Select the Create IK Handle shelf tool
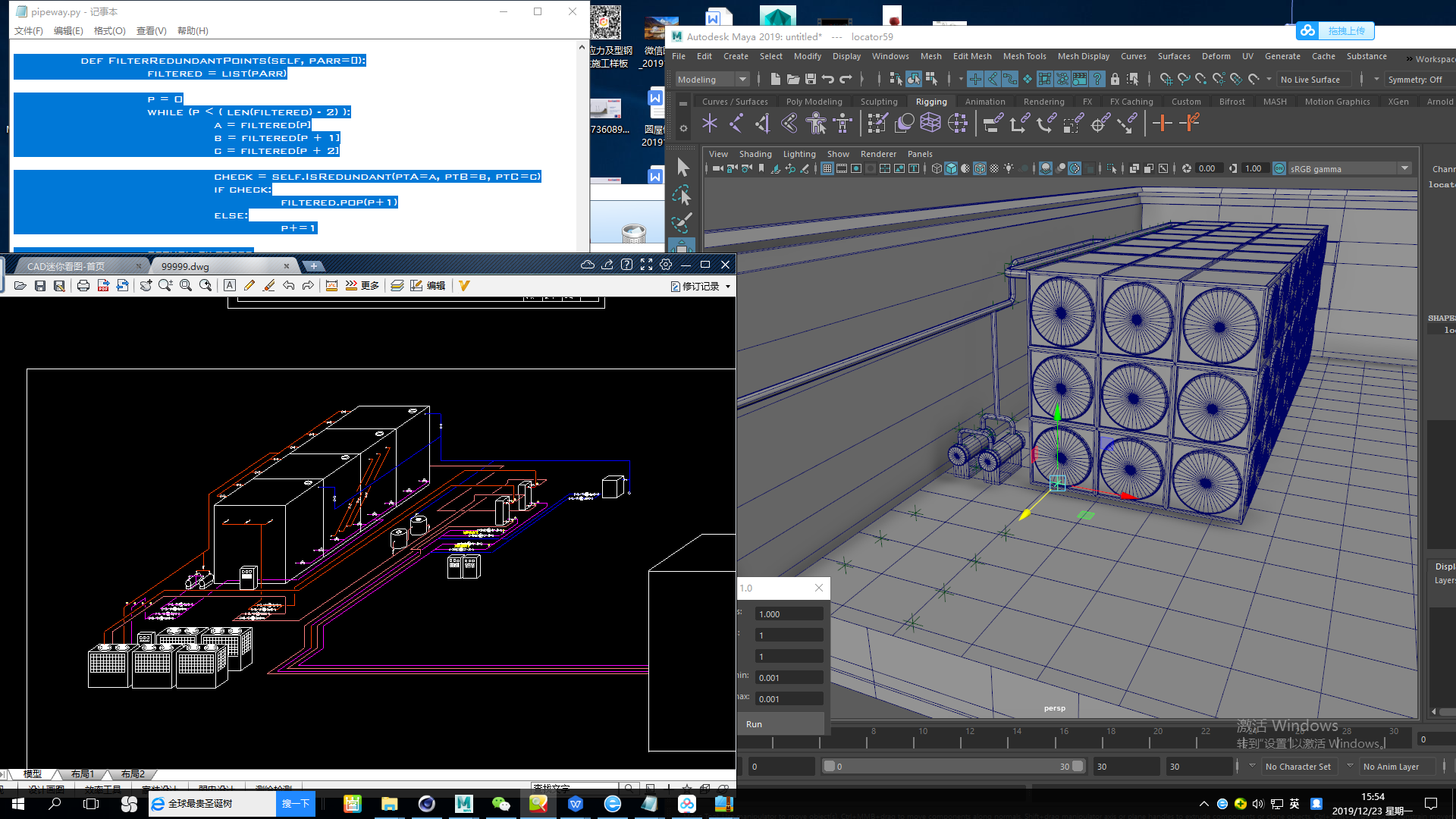This screenshot has height=819, width=1456. pos(763,123)
